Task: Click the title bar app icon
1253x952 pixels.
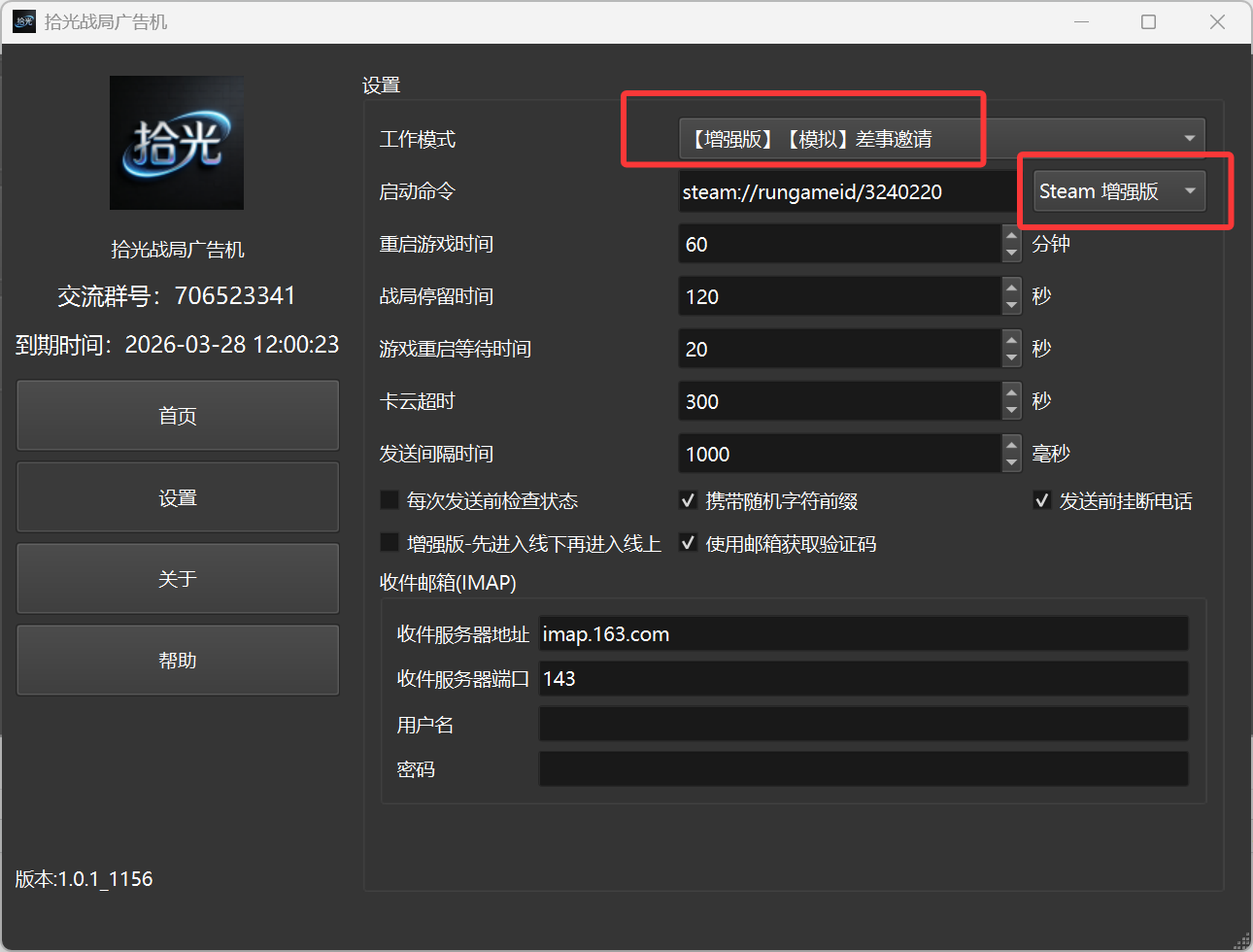Action: (24, 21)
